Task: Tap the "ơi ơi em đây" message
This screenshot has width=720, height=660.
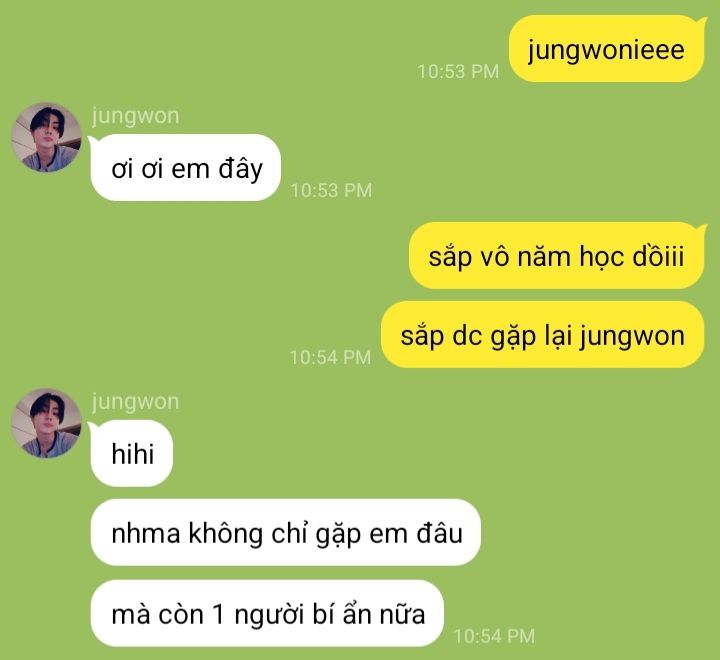Action: [x=186, y=168]
